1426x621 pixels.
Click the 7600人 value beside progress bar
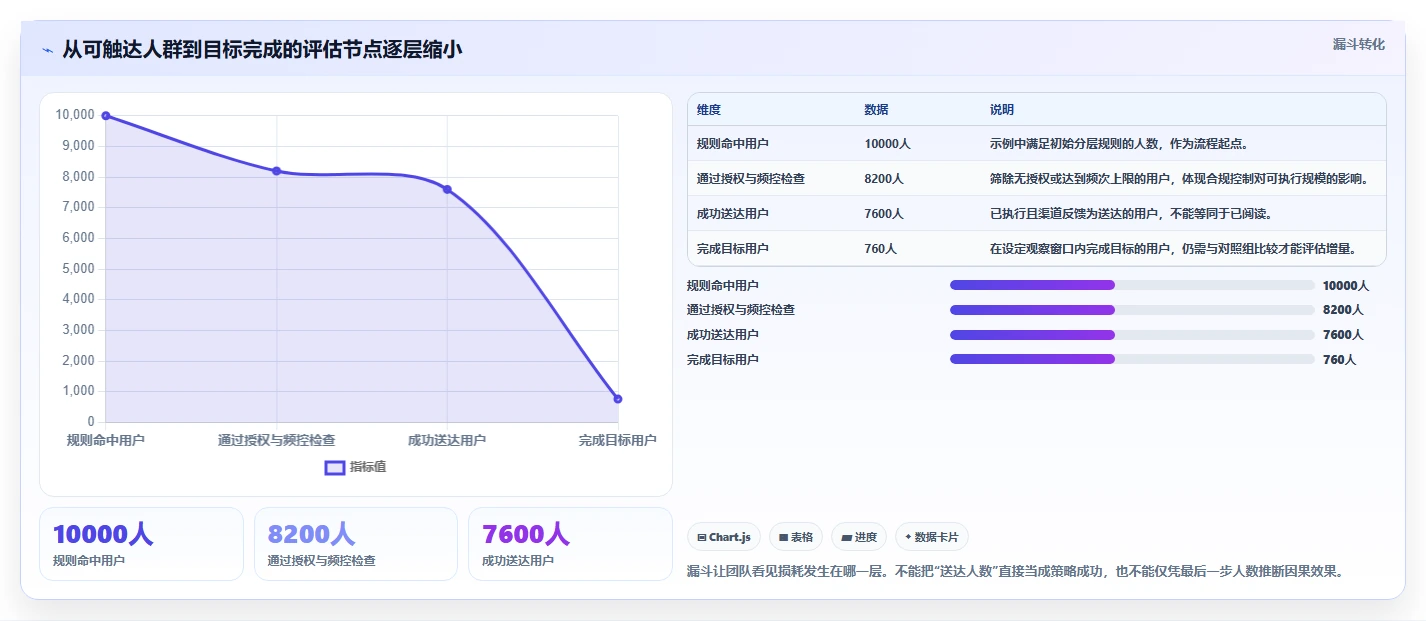(x=1343, y=335)
